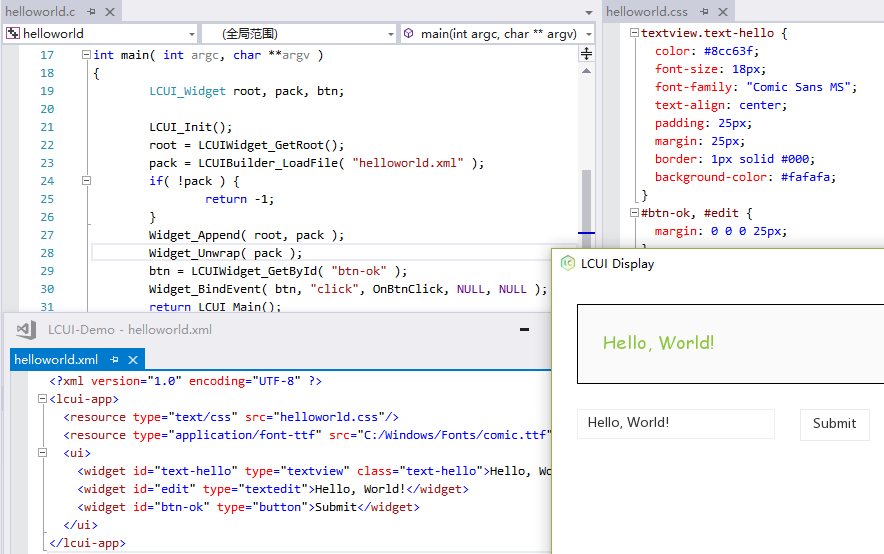The height and width of the screenshot is (554, 884).
Task: Click the Widget_Append call on line 27
Action: click(x=246, y=235)
